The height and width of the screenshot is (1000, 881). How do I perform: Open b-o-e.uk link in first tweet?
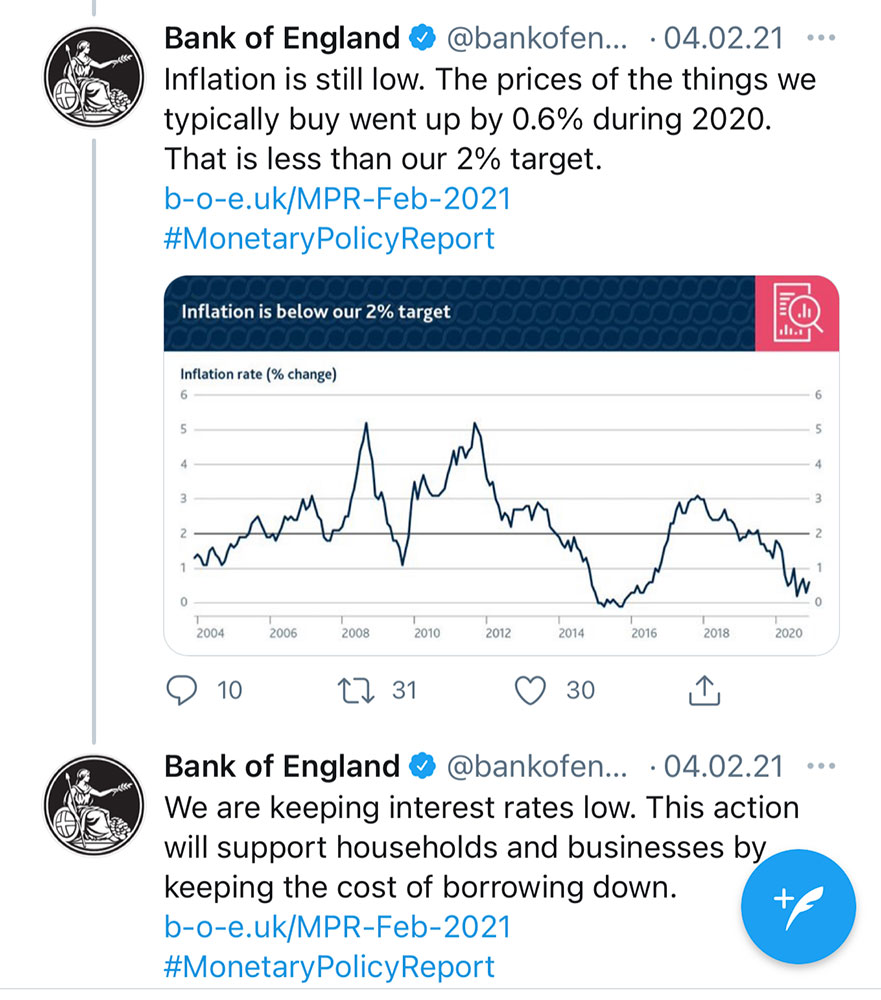[337, 199]
